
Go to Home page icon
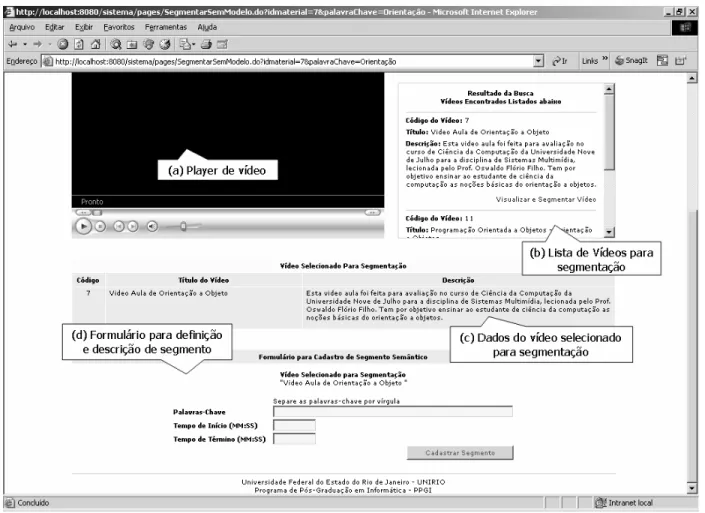[95, 44]
